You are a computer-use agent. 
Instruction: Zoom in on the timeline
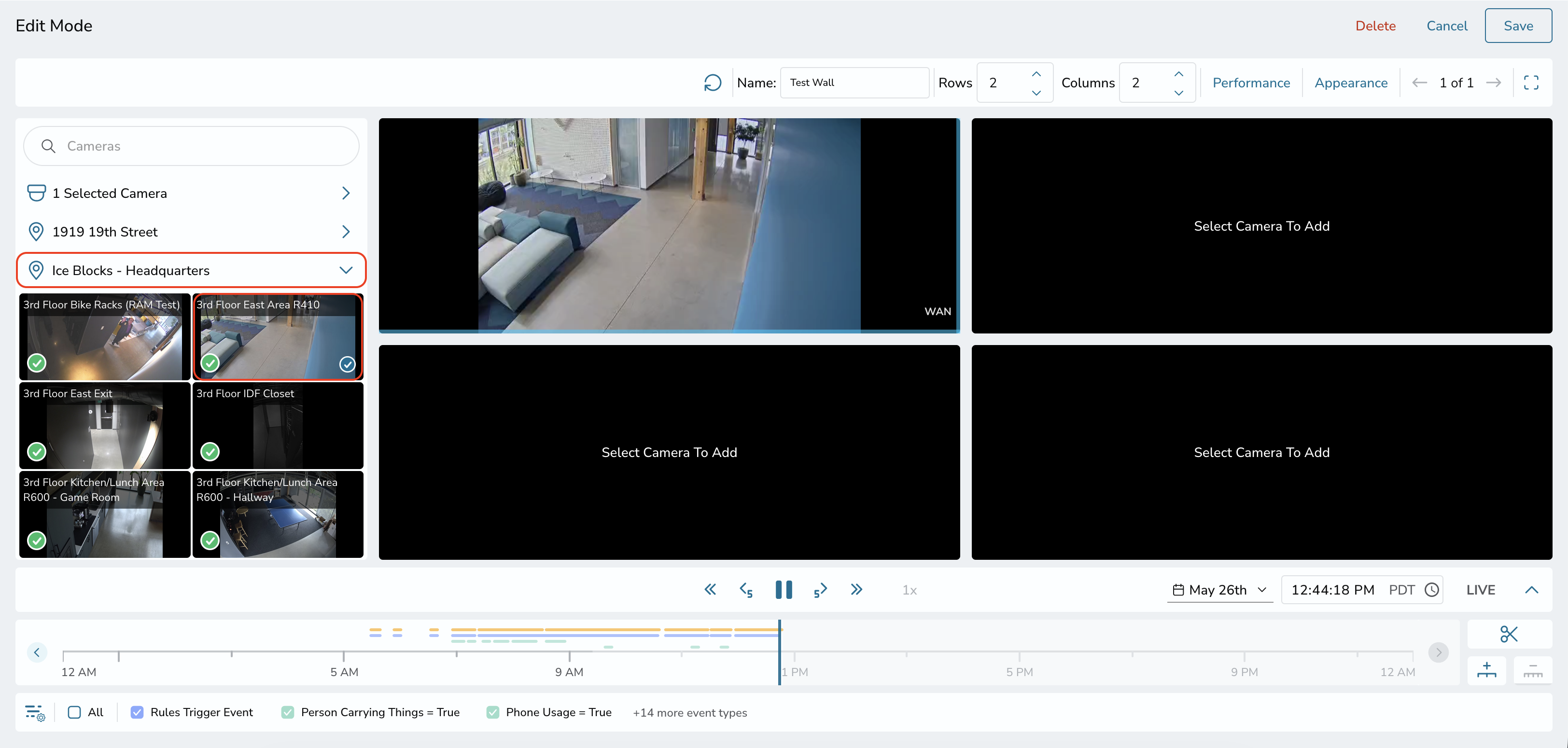pos(1486,670)
